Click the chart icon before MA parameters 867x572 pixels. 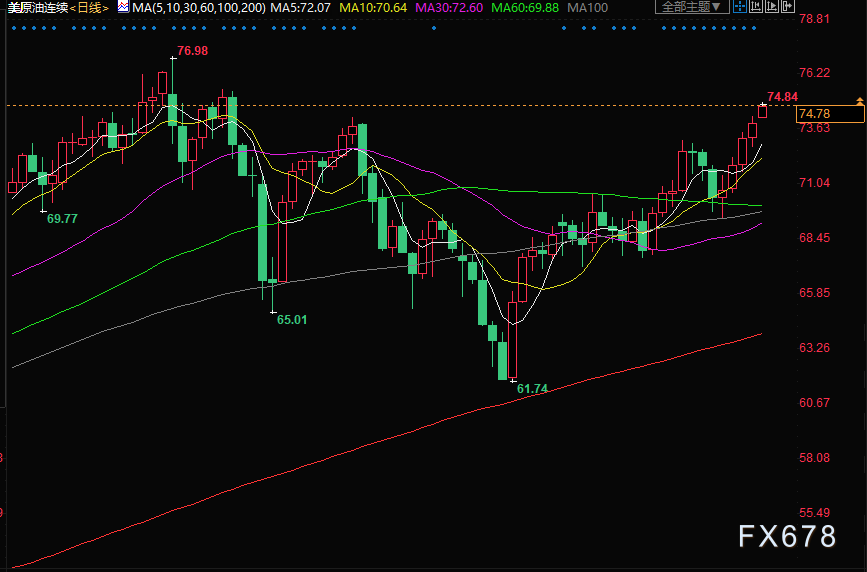(x=123, y=7)
